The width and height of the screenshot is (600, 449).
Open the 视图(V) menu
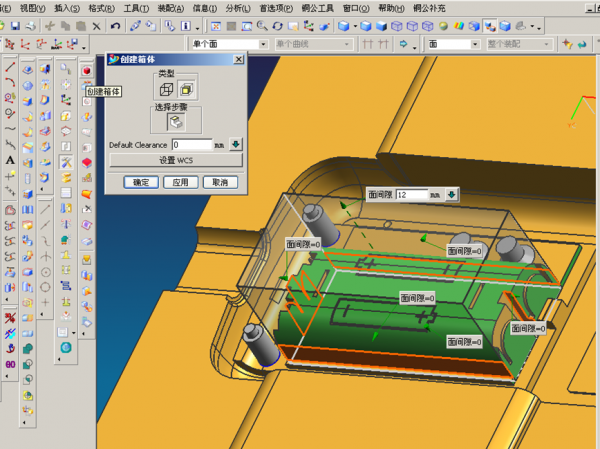pos(33,8)
